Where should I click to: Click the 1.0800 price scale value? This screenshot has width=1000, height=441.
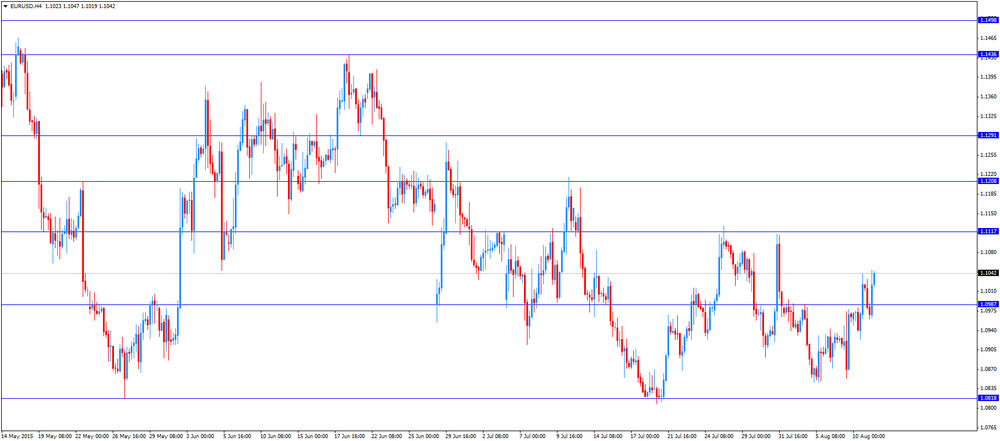[x=989, y=408]
